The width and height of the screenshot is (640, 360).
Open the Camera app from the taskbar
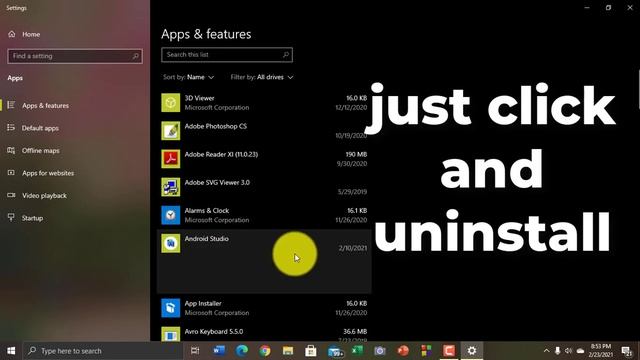pos(380,351)
